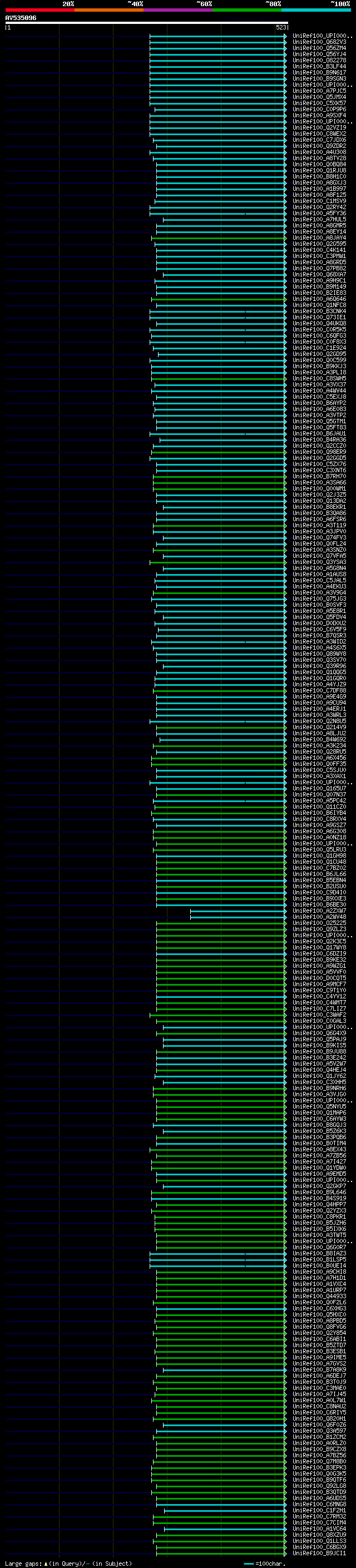Open hit UniRef100_O82278

pos(319,60)
